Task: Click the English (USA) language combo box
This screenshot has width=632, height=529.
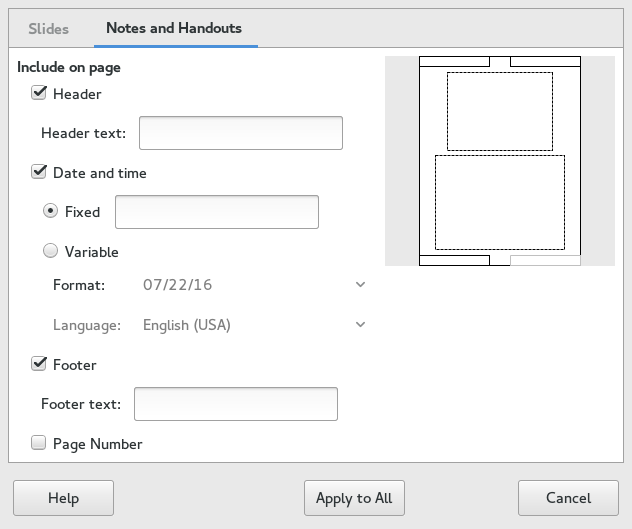Action: pyautogui.click(x=254, y=325)
